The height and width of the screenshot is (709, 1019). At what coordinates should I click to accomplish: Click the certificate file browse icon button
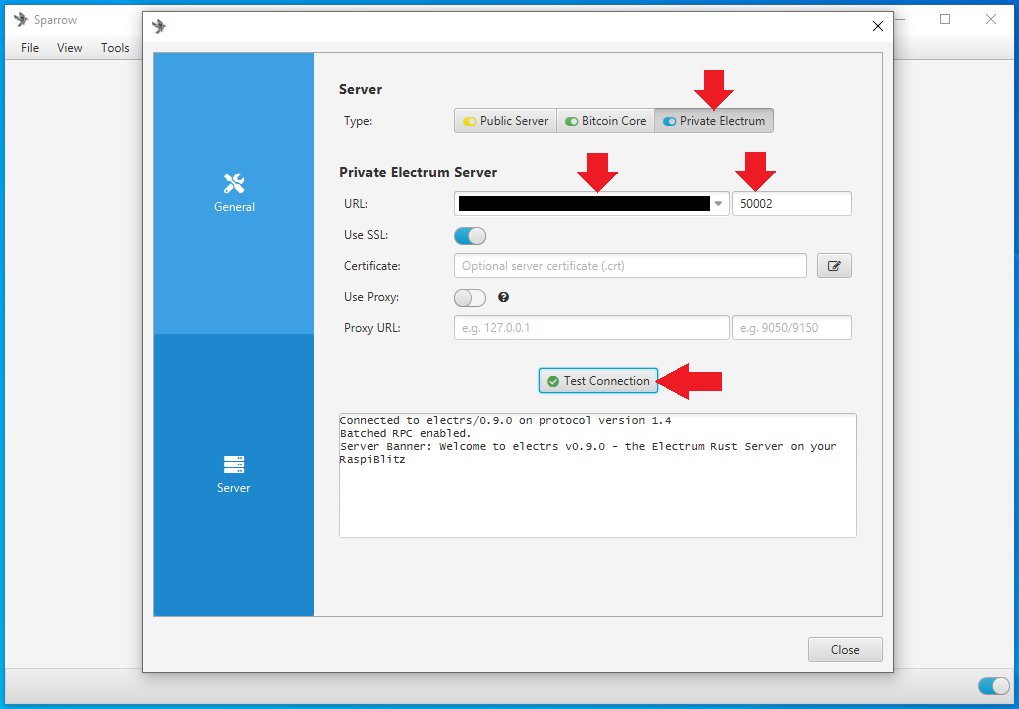pos(834,266)
